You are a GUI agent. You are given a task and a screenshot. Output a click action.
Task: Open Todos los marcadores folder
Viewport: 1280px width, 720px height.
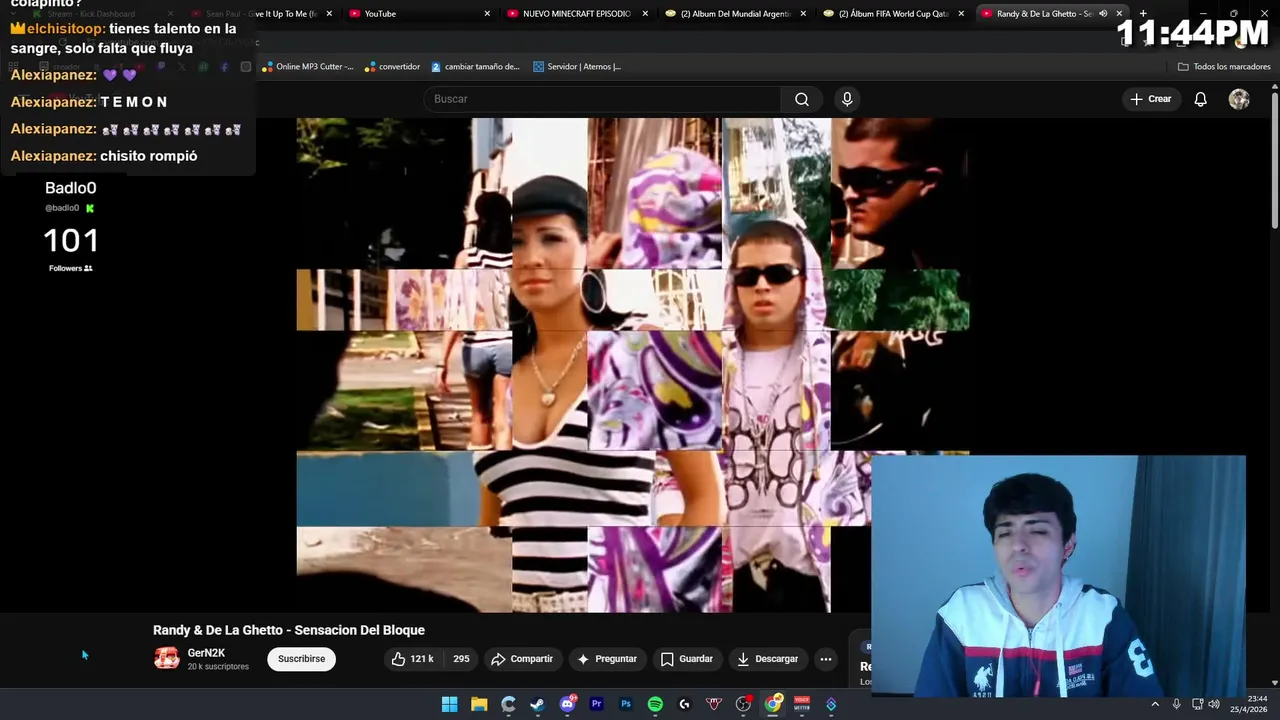pos(1224,67)
